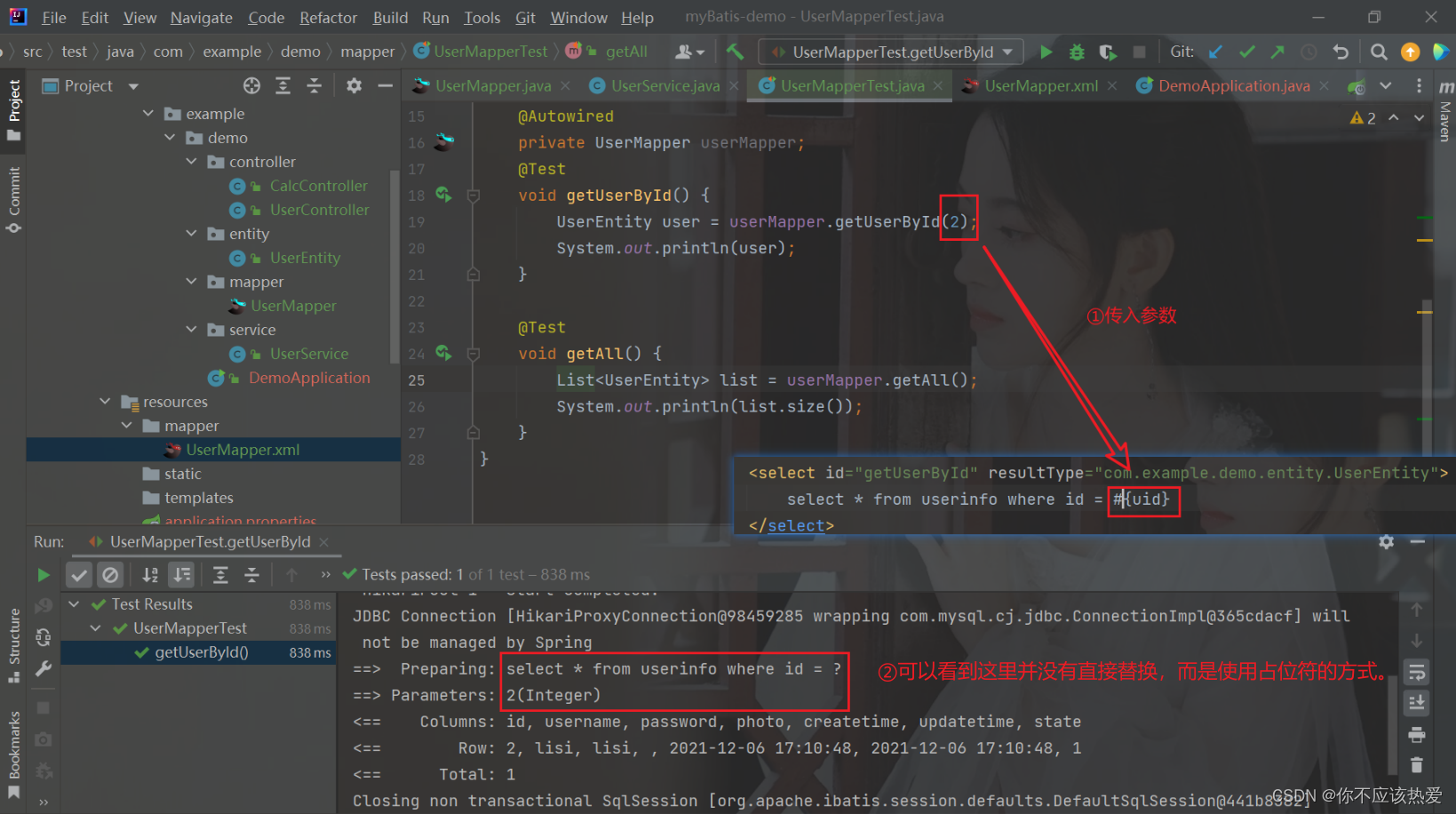
Task: Start debugging using the bug icon
Action: 1076,52
